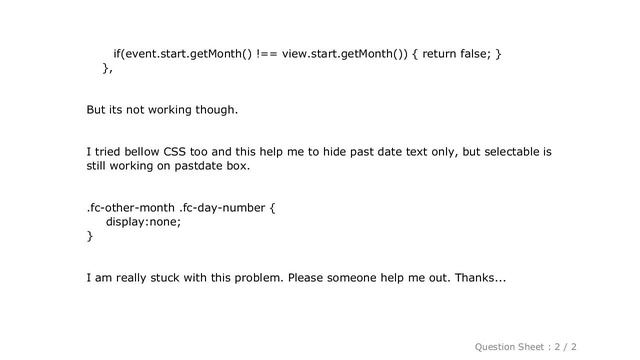This screenshot has height=360, width=640.
Task: Click the word 'CSS' in paragraph
Action: 174,152
